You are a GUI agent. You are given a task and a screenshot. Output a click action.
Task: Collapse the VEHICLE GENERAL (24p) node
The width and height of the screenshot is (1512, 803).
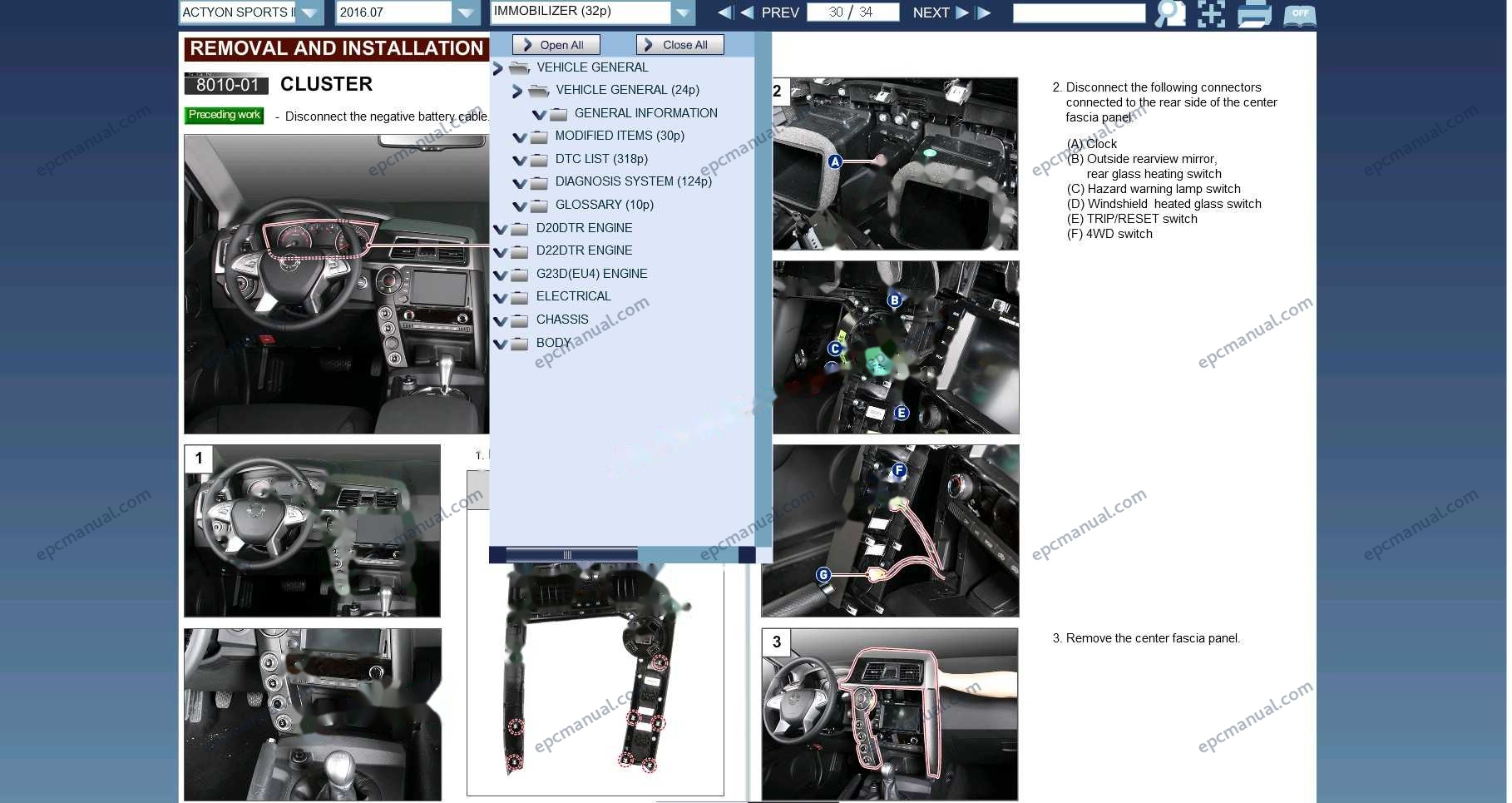(x=517, y=91)
